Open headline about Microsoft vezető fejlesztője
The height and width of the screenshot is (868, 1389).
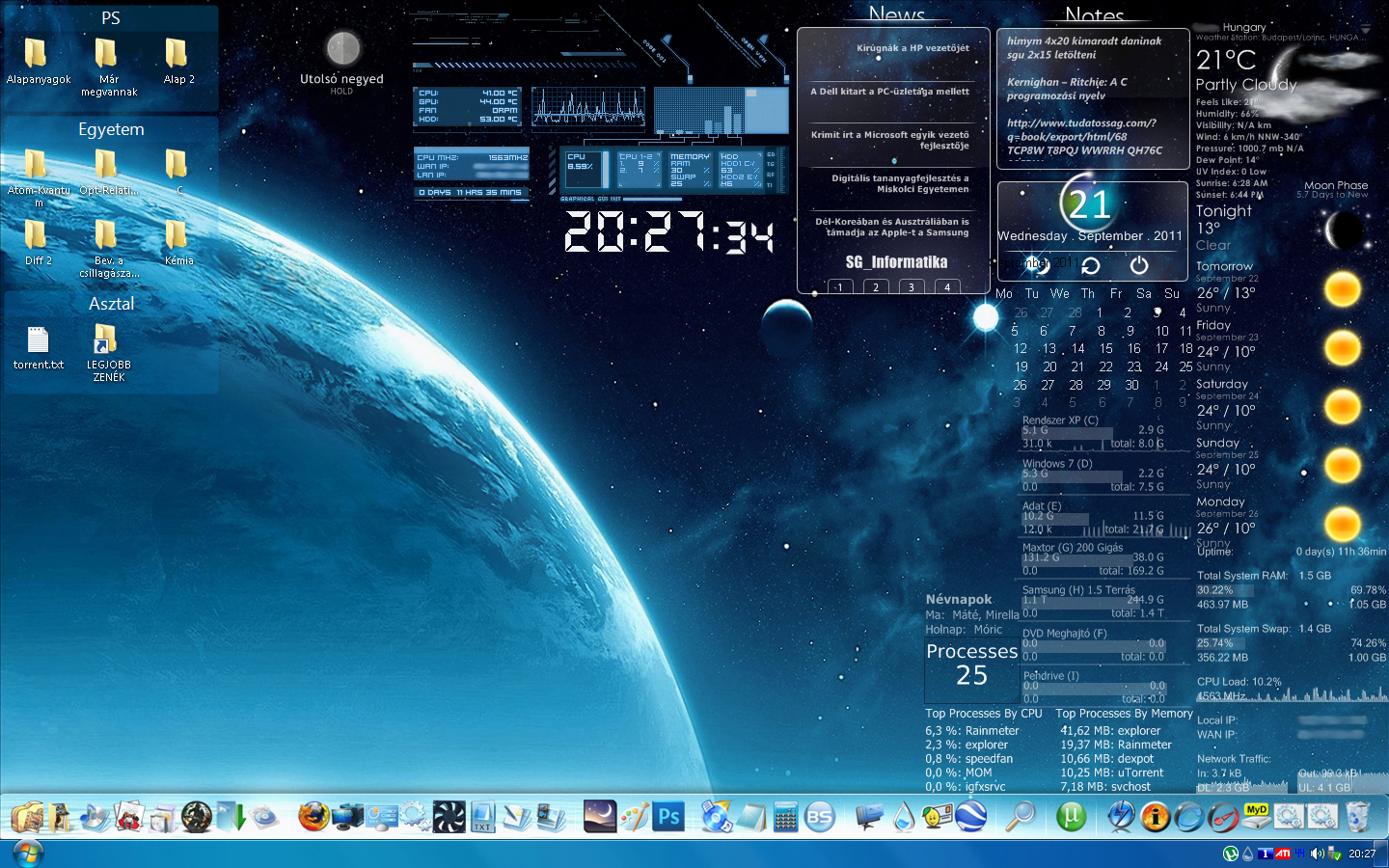[889, 140]
